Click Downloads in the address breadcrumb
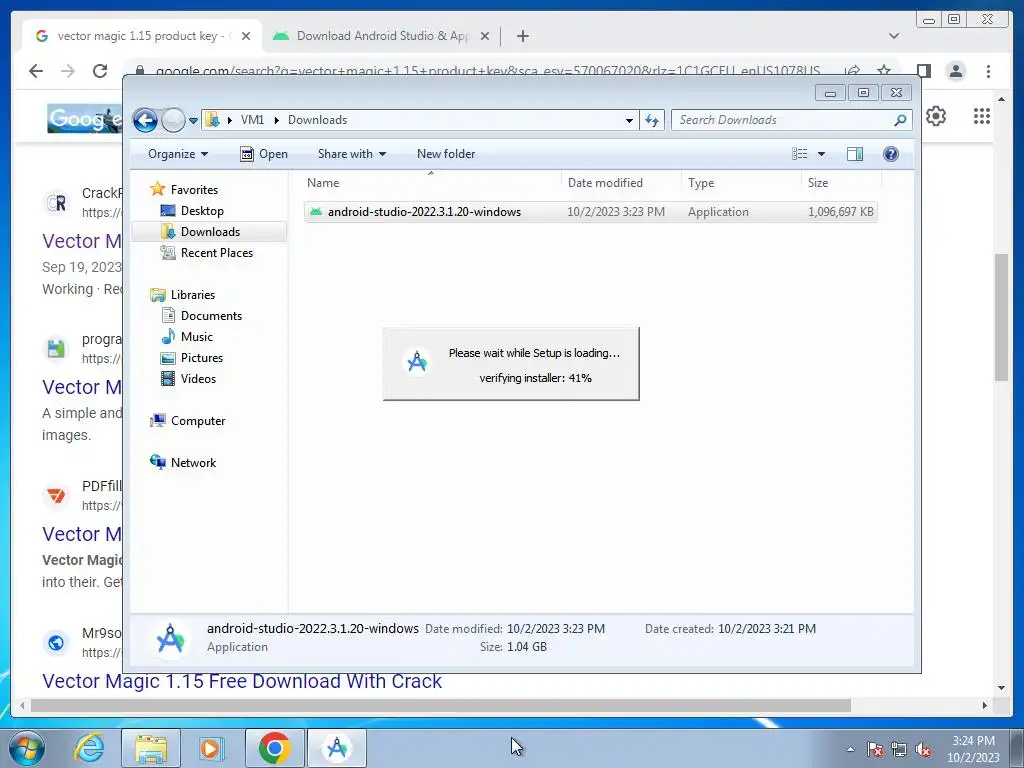1024x768 pixels. [x=317, y=120]
